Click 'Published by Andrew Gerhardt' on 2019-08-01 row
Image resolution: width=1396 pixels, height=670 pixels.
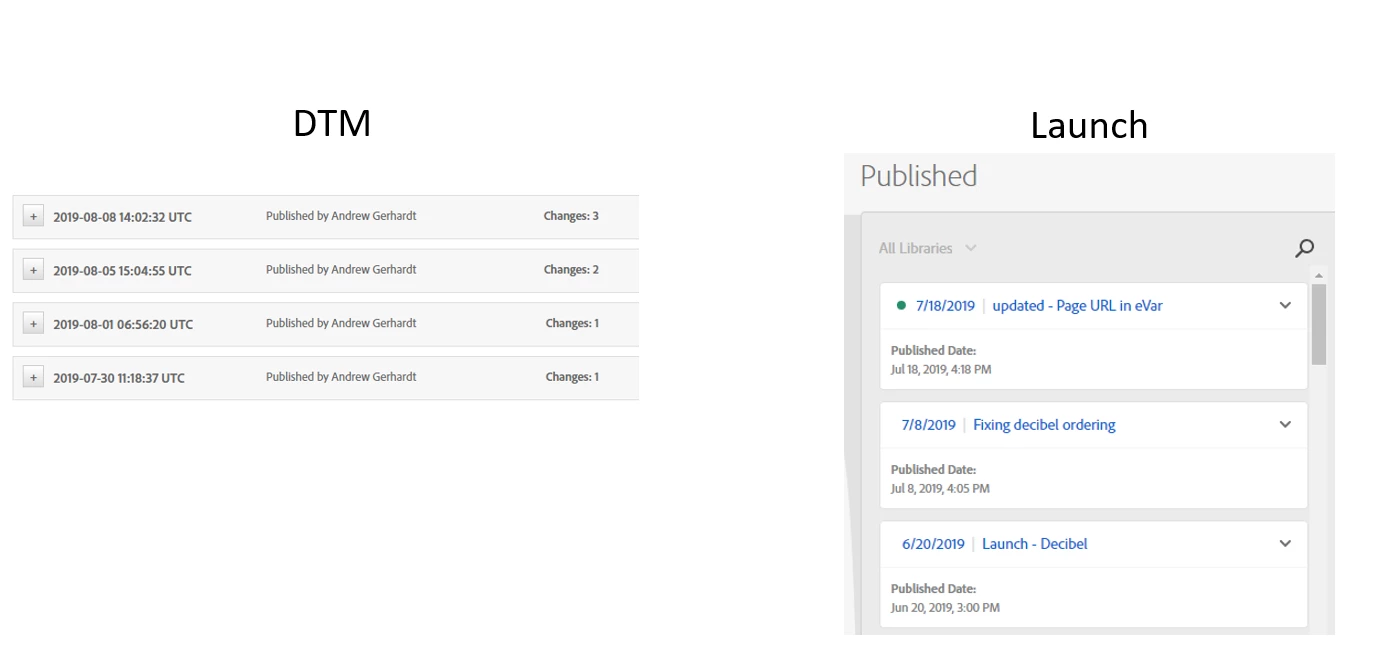tap(341, 323)
